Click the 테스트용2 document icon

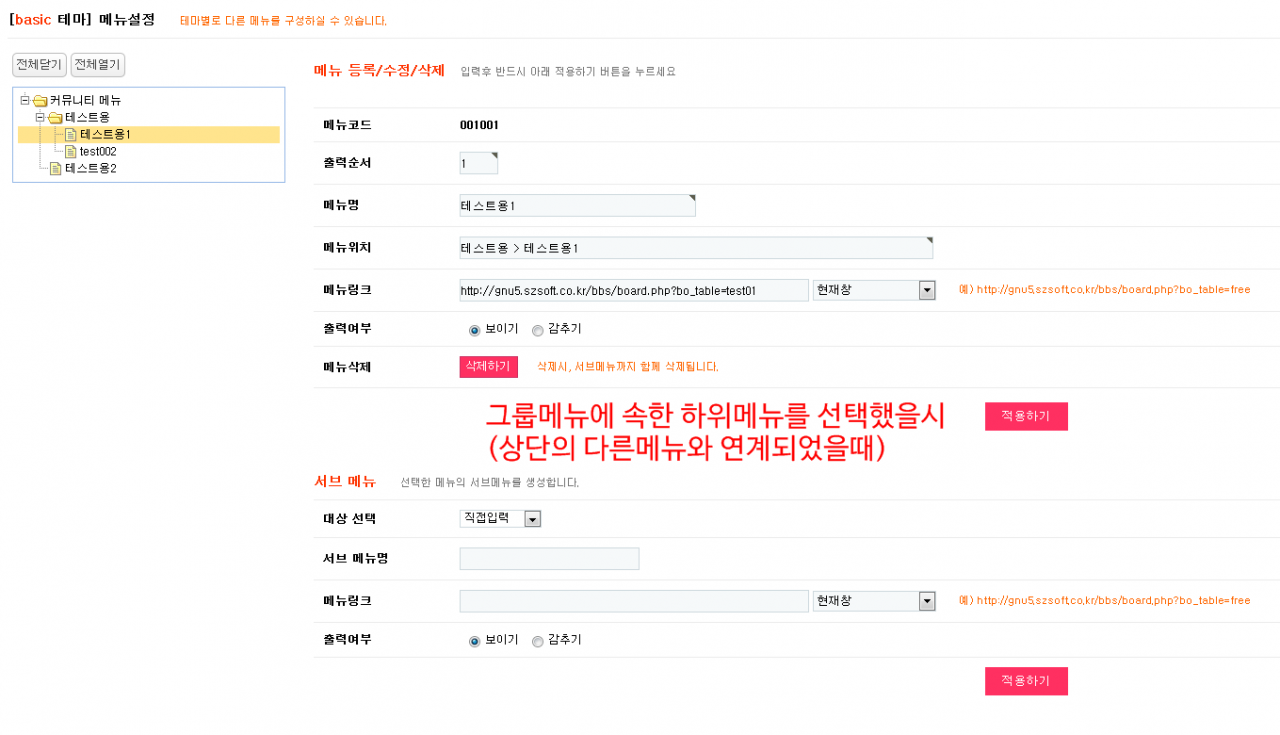pos(56,168)
